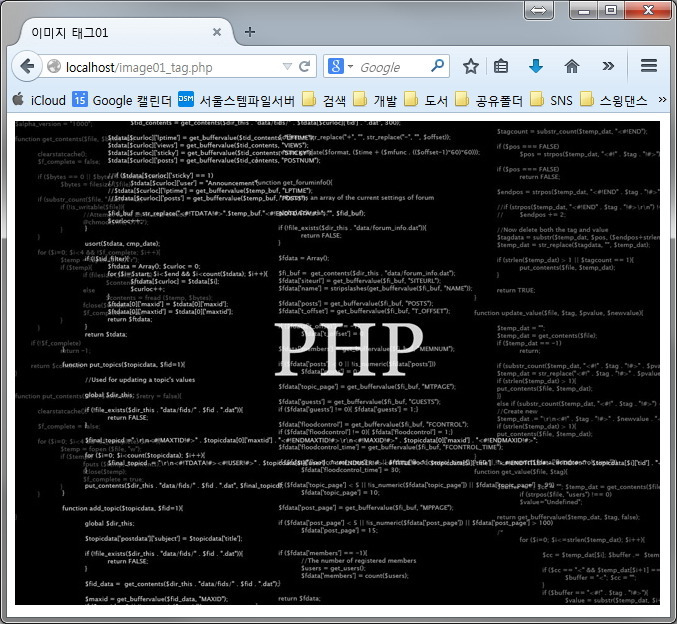Open the 서울스템파일서버 bookmark
The image size is (677, 624).
[x=237, y=100]
